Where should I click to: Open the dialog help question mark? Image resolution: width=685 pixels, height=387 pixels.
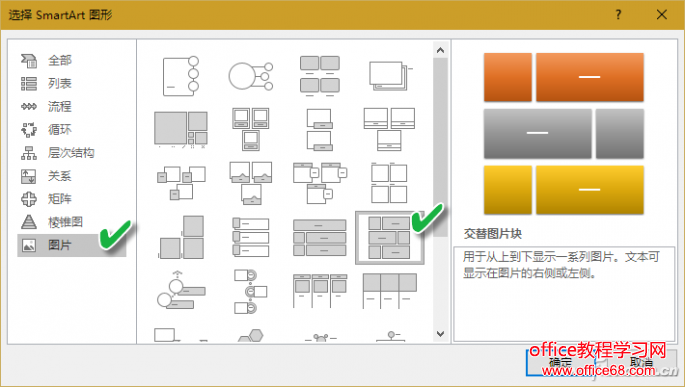[x=618, y=14]
